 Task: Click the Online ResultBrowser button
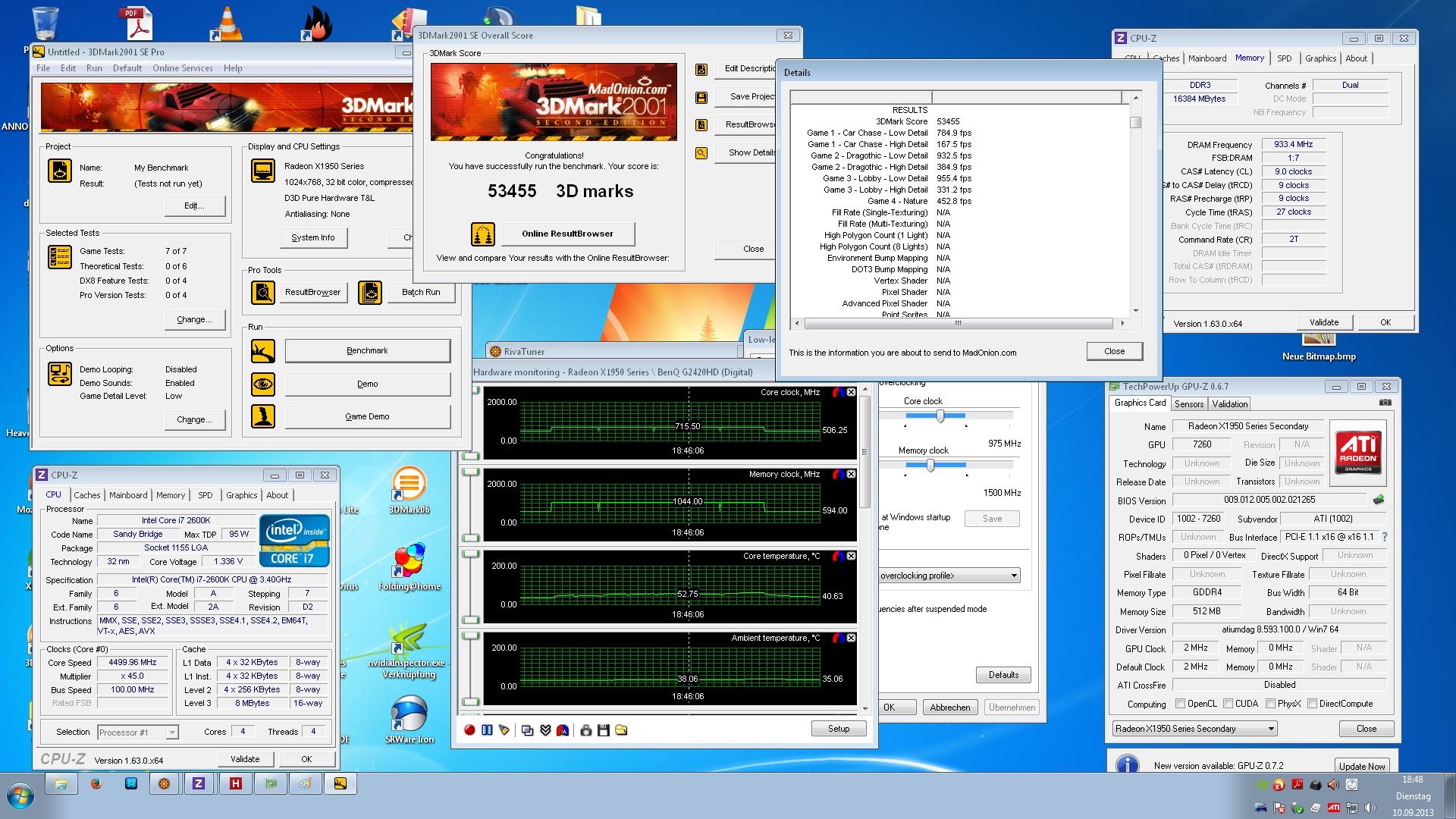[x=567, y=234]
